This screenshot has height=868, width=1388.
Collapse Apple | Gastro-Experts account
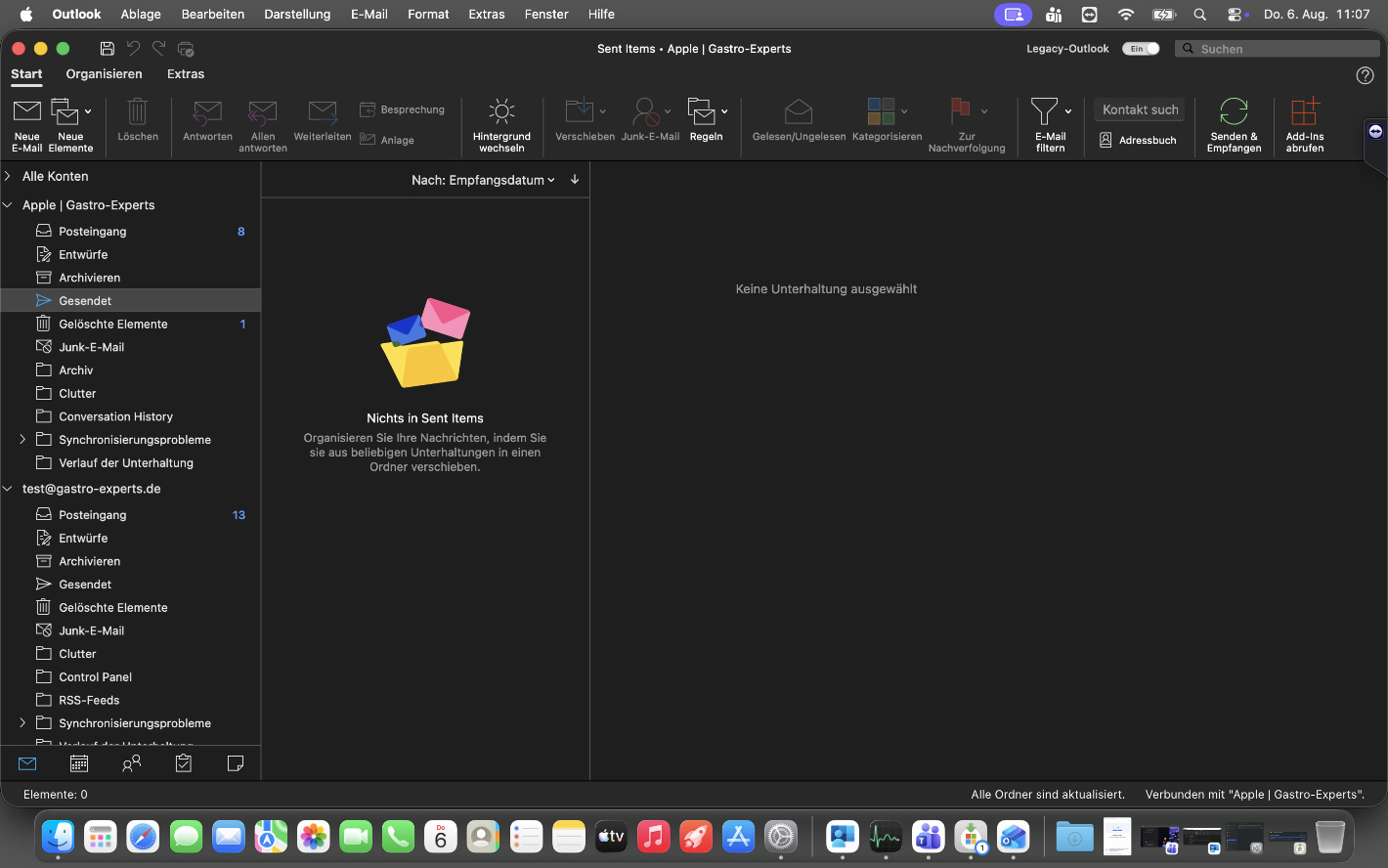click(8, 205)
